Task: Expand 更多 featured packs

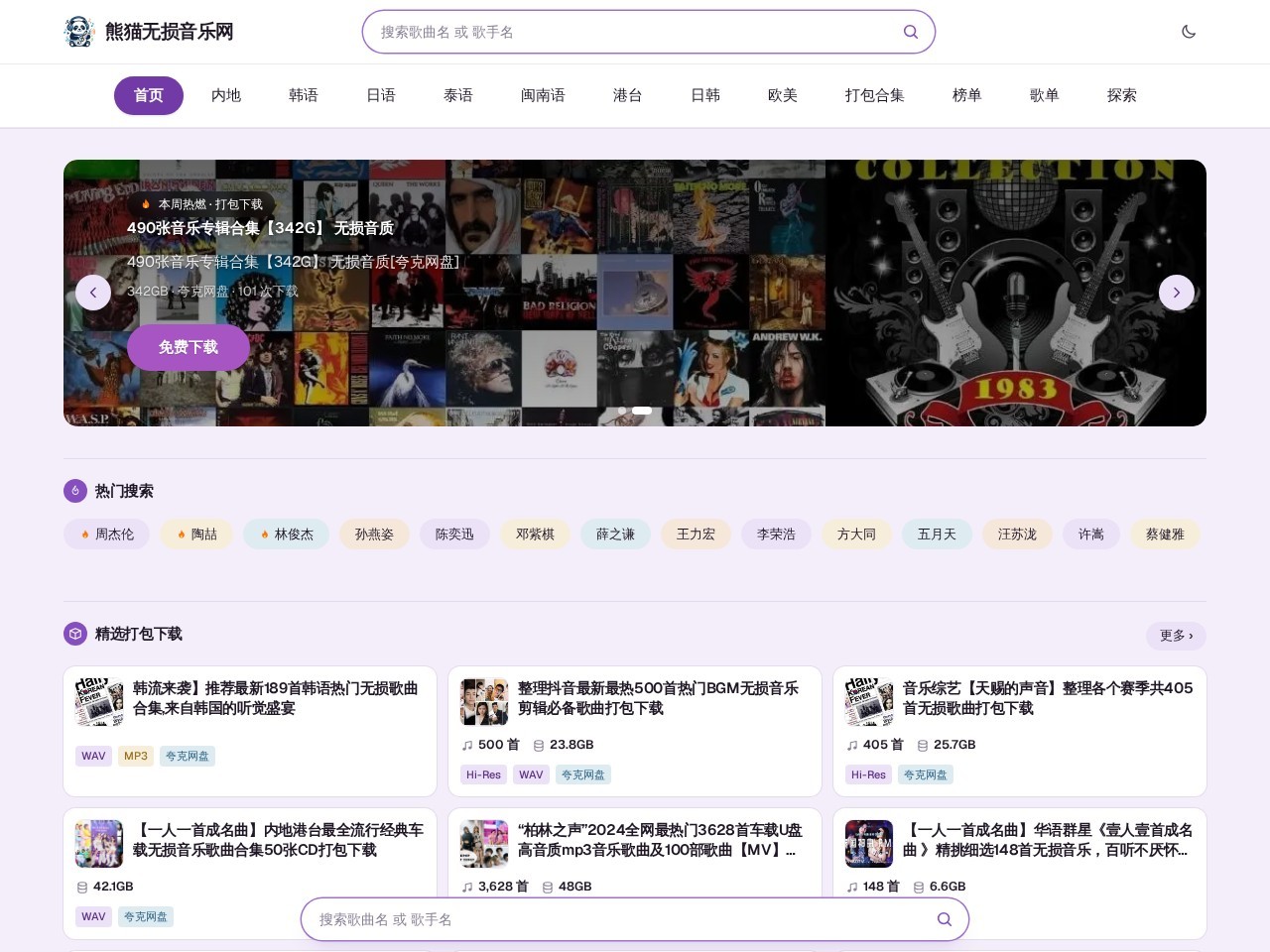Action: [1177, 636]
